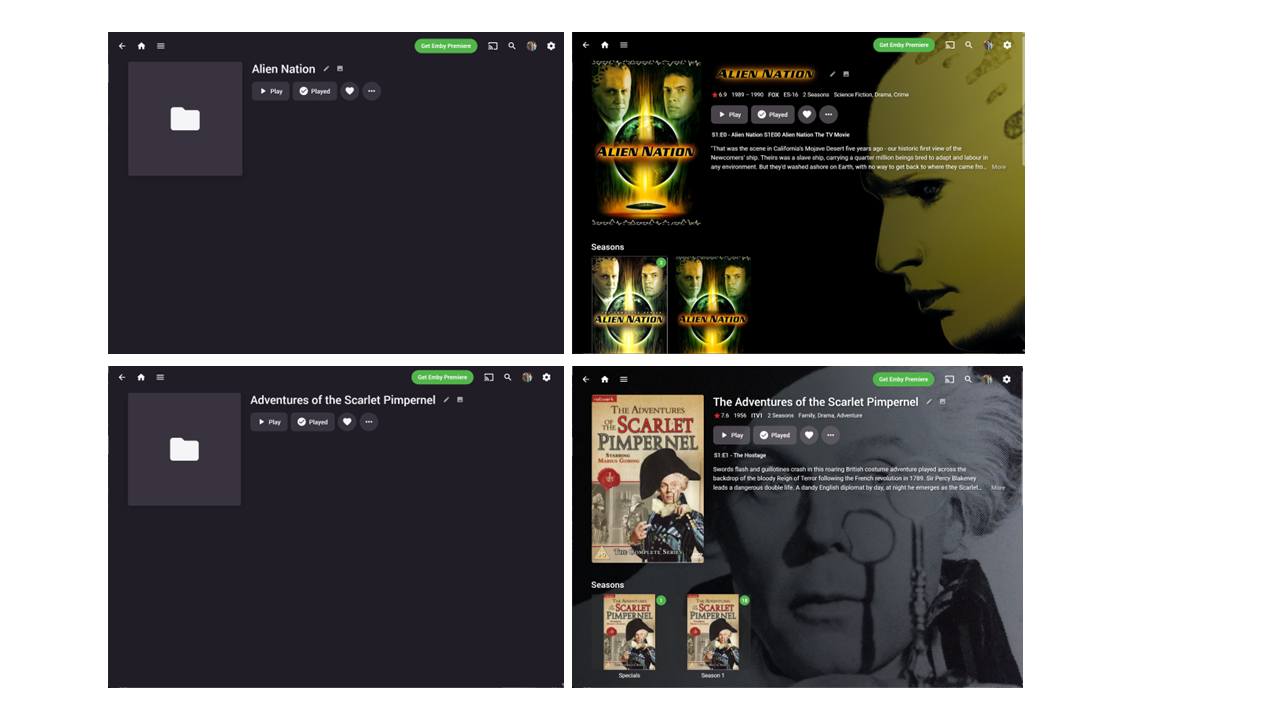Open Home in the Alien Nation folder screenshot
The width and height of the screenshot is (1280, 720).
coord(141,46)
